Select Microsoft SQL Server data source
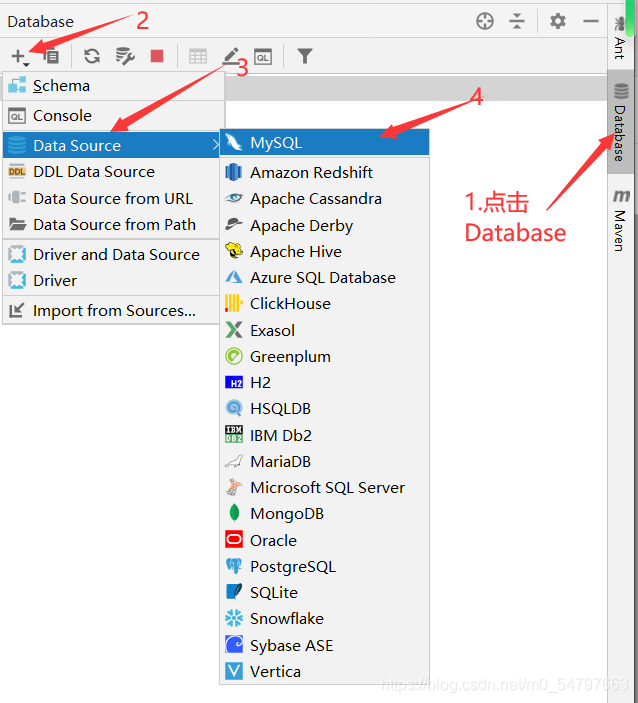 tap(325, 487)
